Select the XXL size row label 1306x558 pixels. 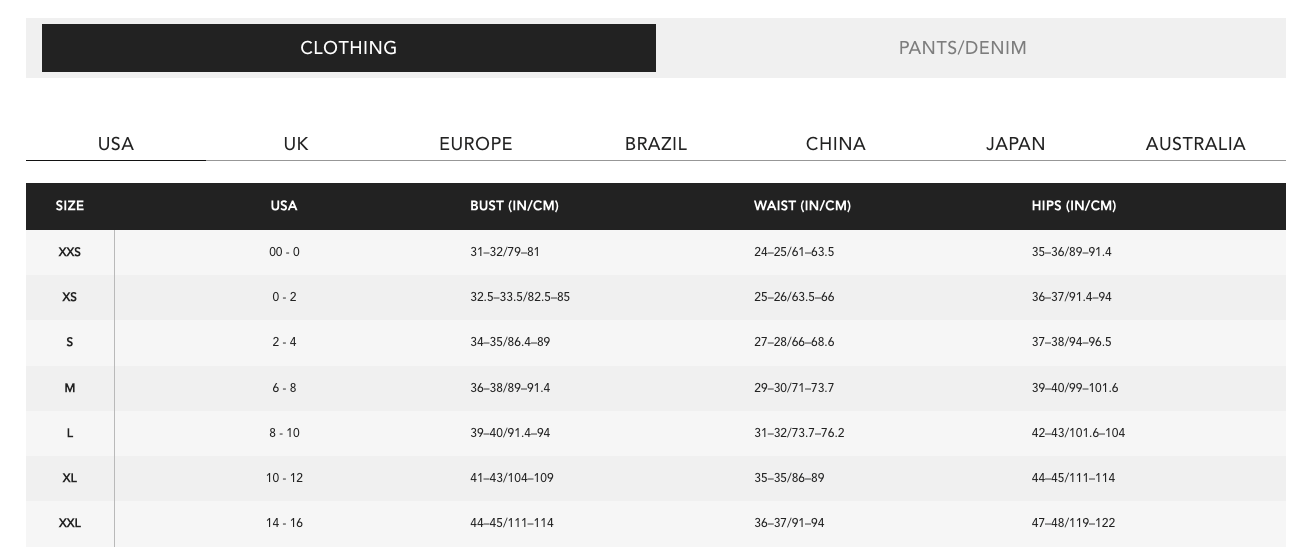coord(70,523)
